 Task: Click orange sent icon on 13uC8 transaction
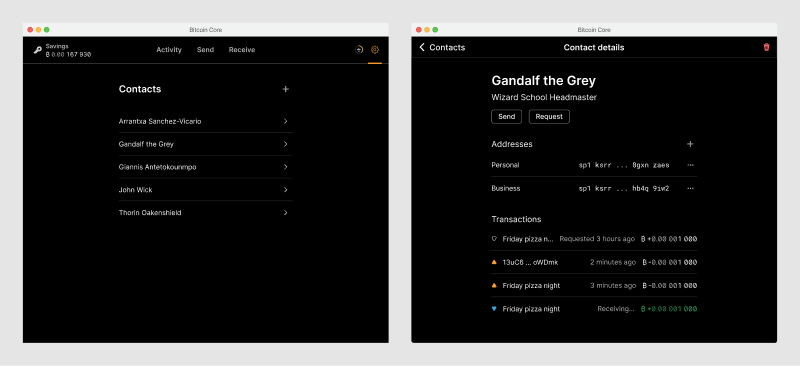click(494, 262)
